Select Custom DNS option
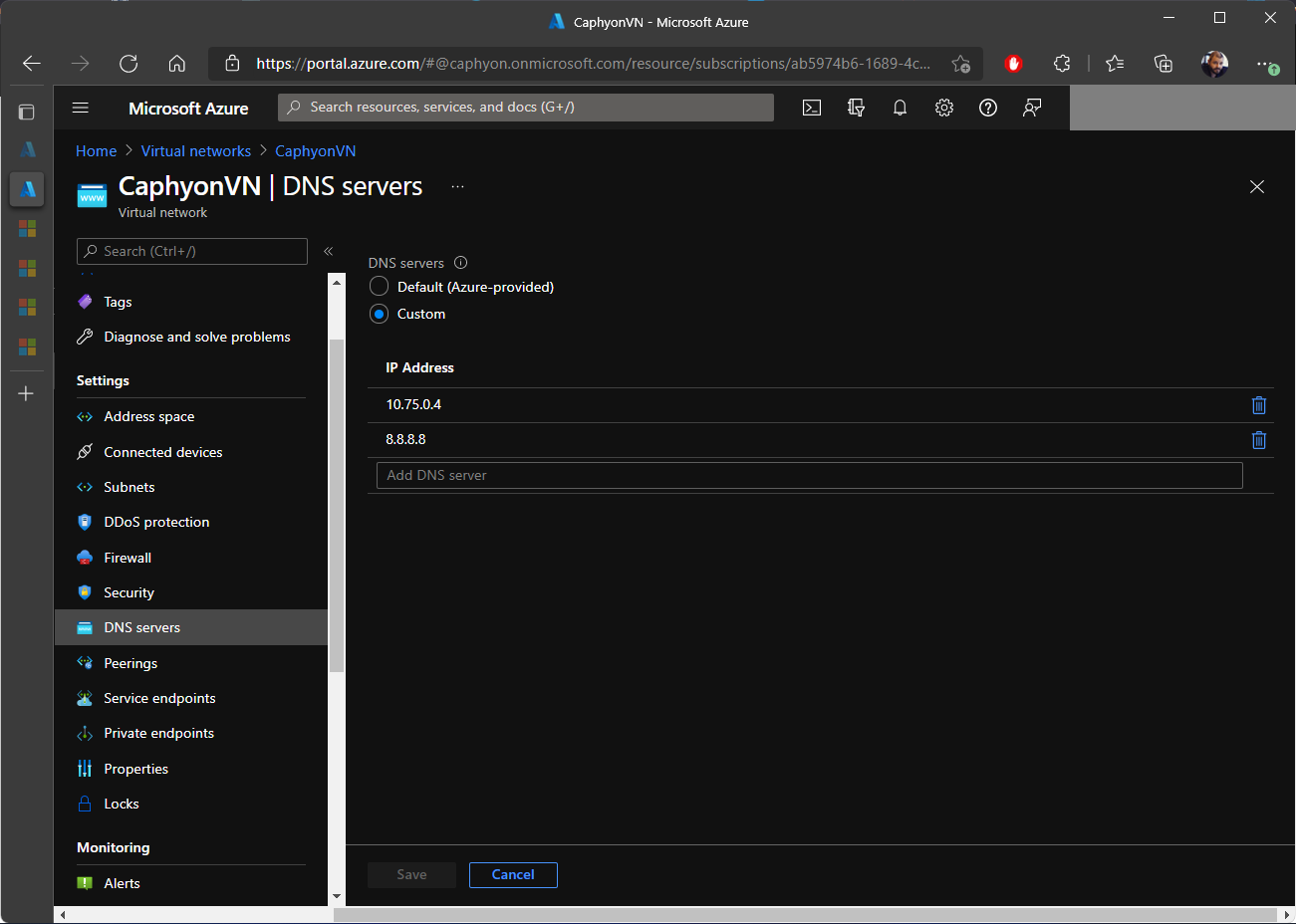This screenshot has height=924, width=1296. 379,314
